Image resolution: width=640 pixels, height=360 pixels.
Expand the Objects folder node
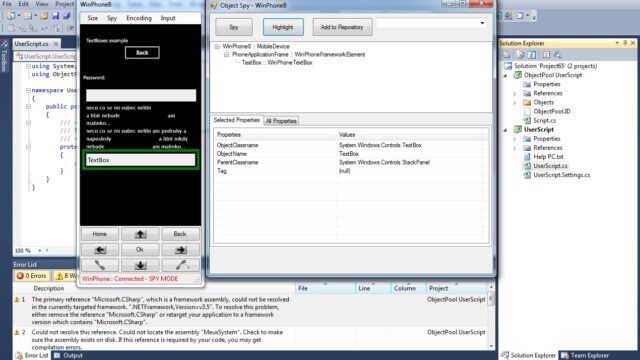[x=515, y=102]
